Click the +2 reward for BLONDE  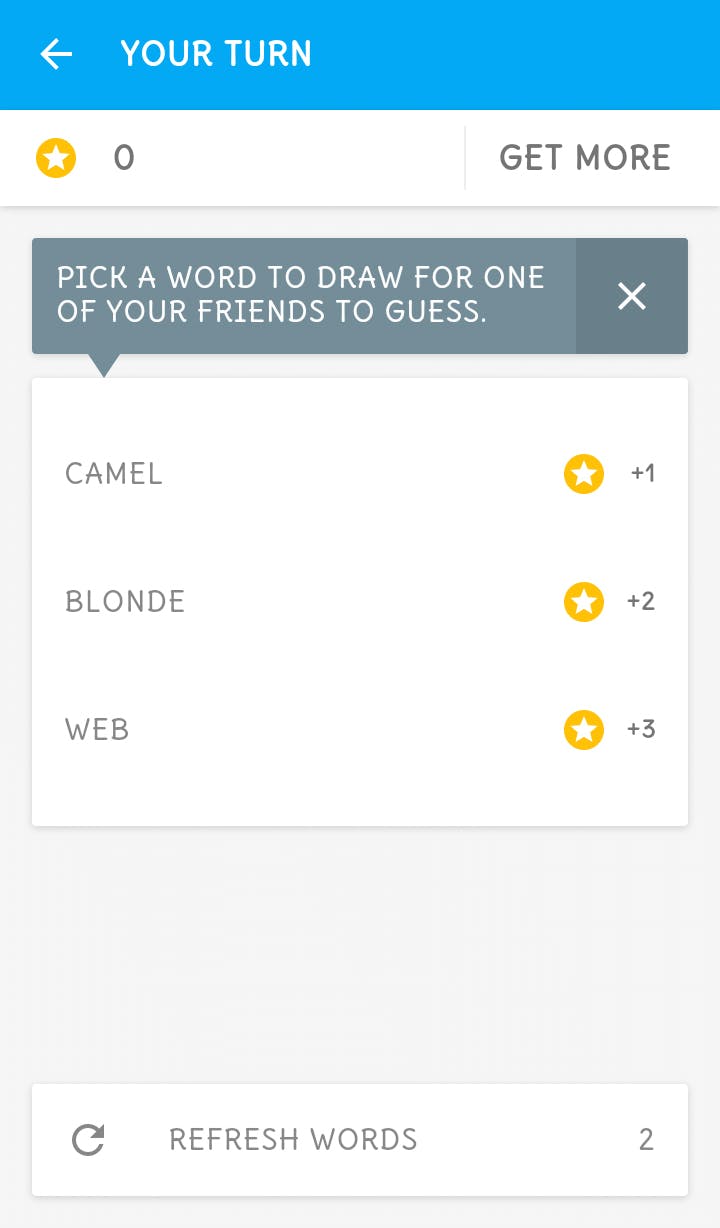[641, 602]
